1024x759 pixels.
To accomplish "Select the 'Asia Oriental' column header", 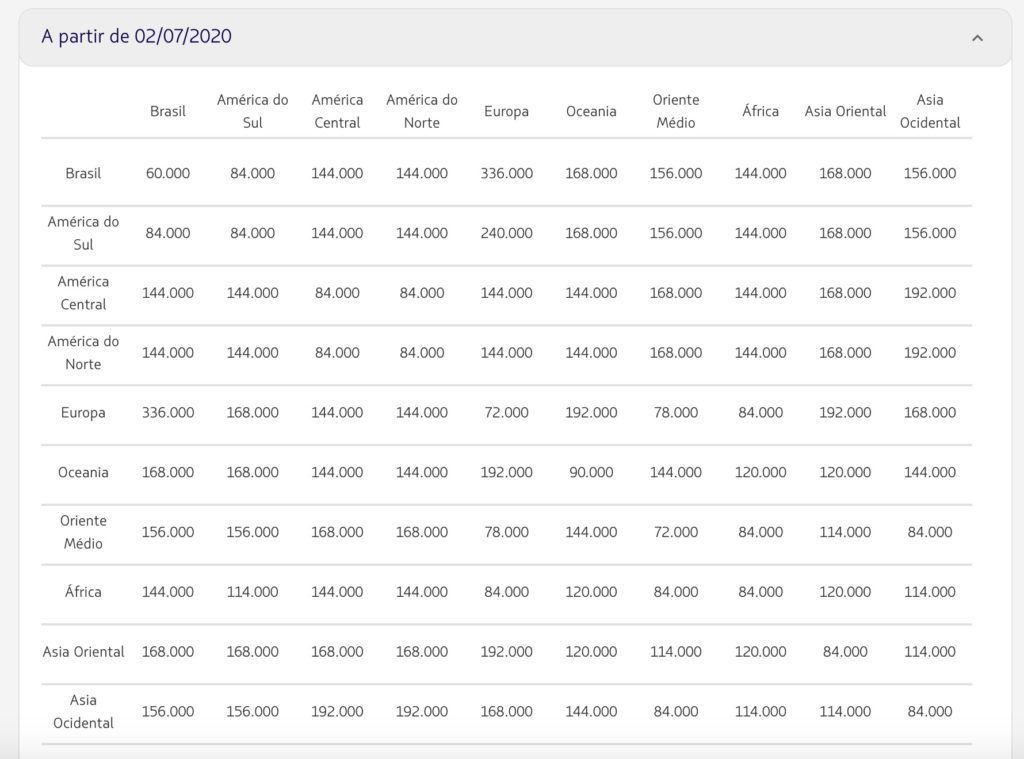I will [x=845, y=111].
